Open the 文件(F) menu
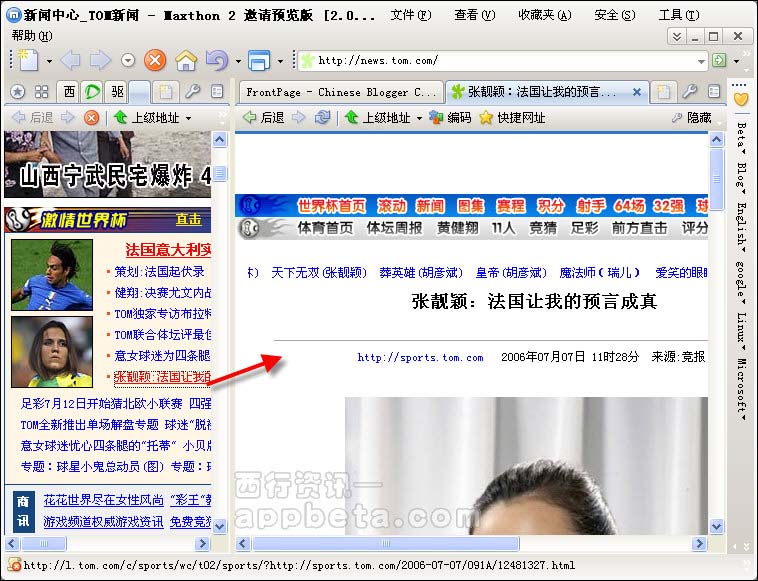This screenshot has width=758, height=581. pyautogui.click(x=410, y=15)
